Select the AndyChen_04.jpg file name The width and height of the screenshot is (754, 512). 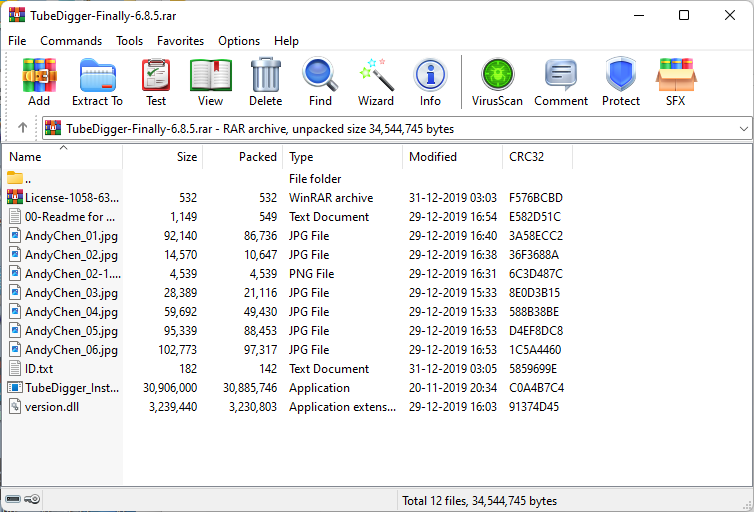pyautogui.click(x=71, y=312)
